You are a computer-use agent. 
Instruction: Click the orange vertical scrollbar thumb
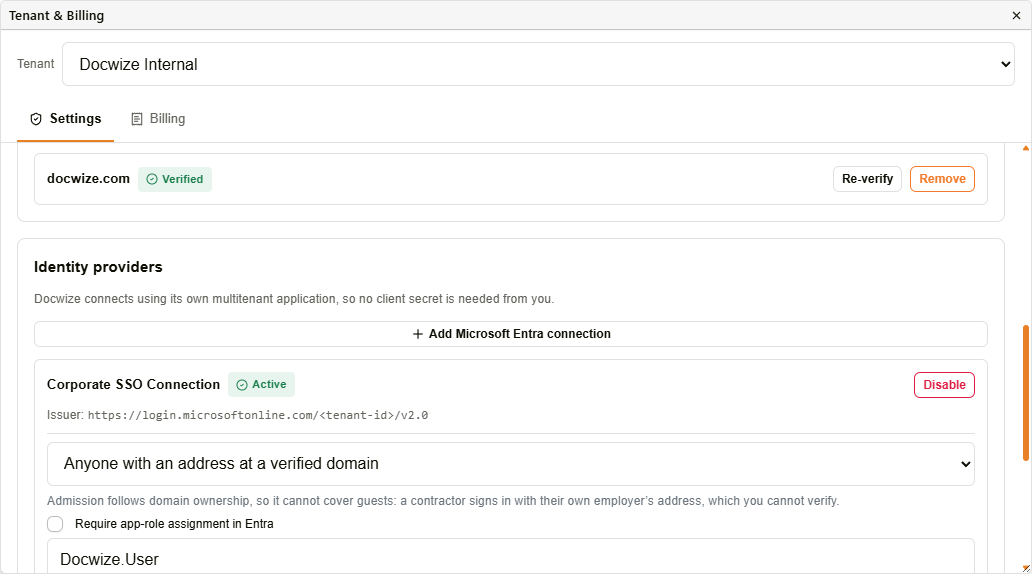[x=1025, y=393]
